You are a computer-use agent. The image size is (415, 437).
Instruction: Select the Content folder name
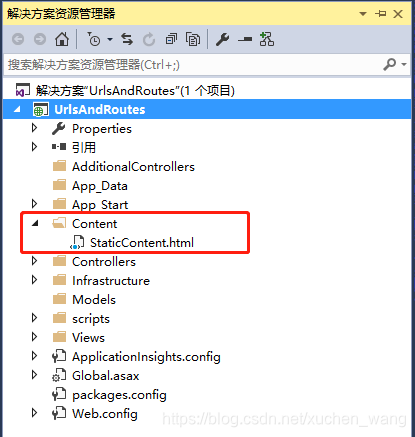(94, 223)
